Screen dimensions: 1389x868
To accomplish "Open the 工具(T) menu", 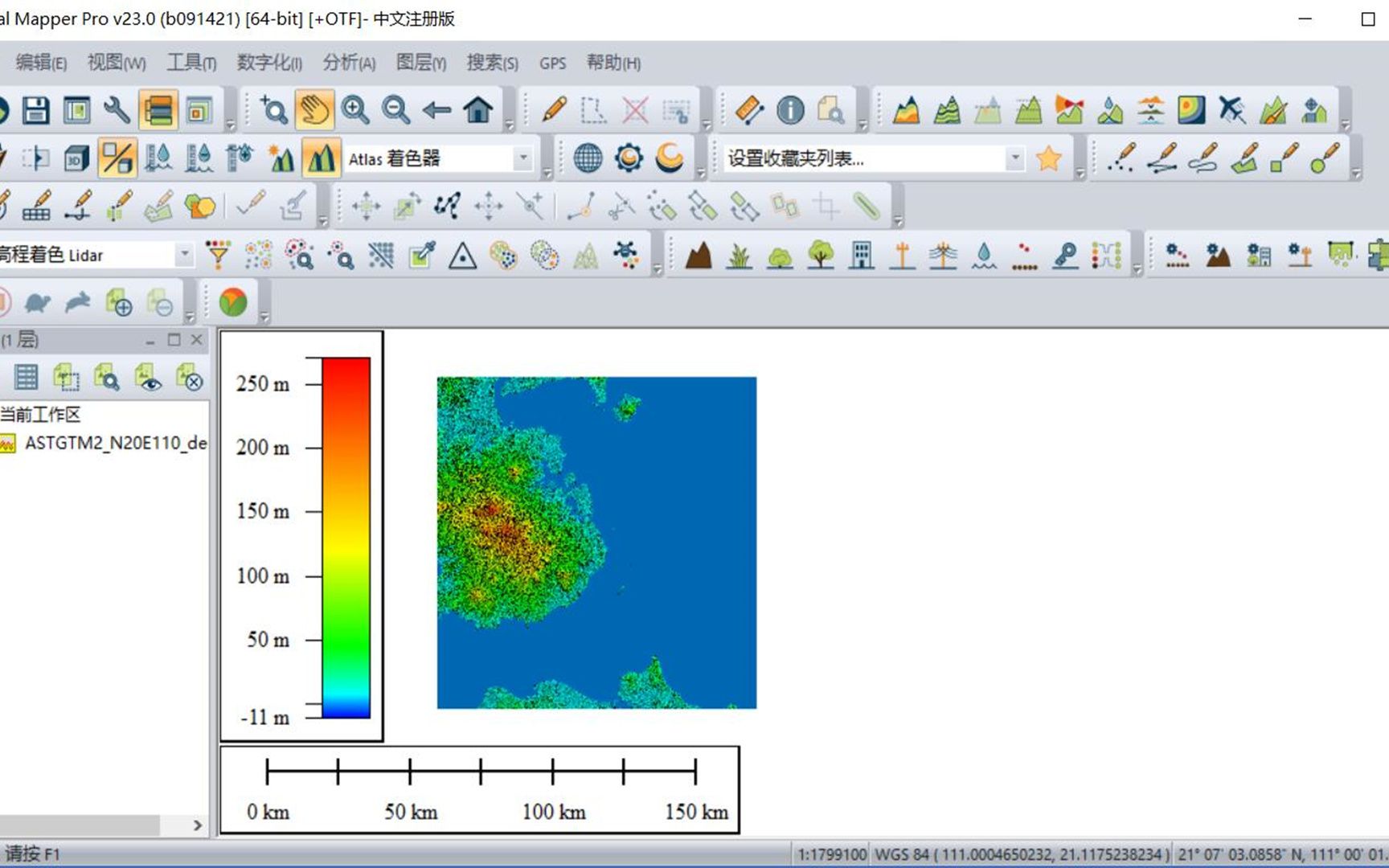I will pos(191,63).
